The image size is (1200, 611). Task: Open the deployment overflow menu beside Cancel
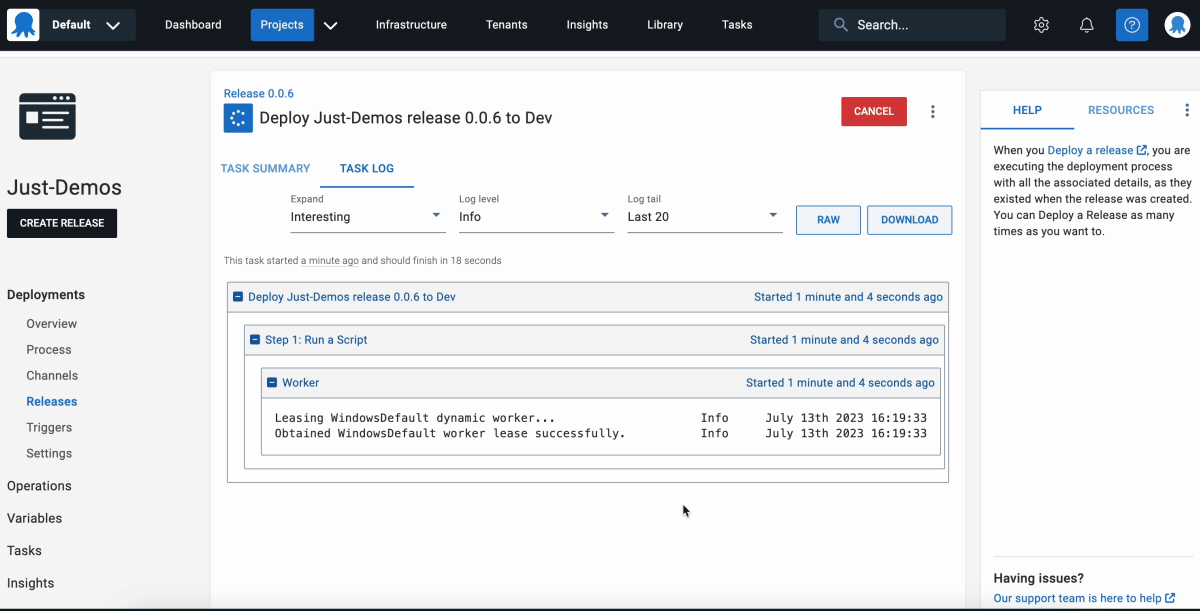(x=933, y=112)
